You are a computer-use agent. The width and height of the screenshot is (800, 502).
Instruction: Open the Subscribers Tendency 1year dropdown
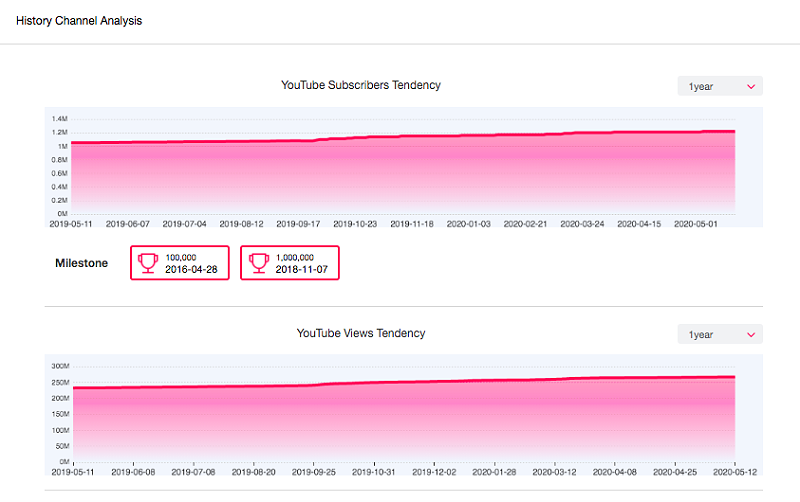pyautogui.click(x=719, y=87)
